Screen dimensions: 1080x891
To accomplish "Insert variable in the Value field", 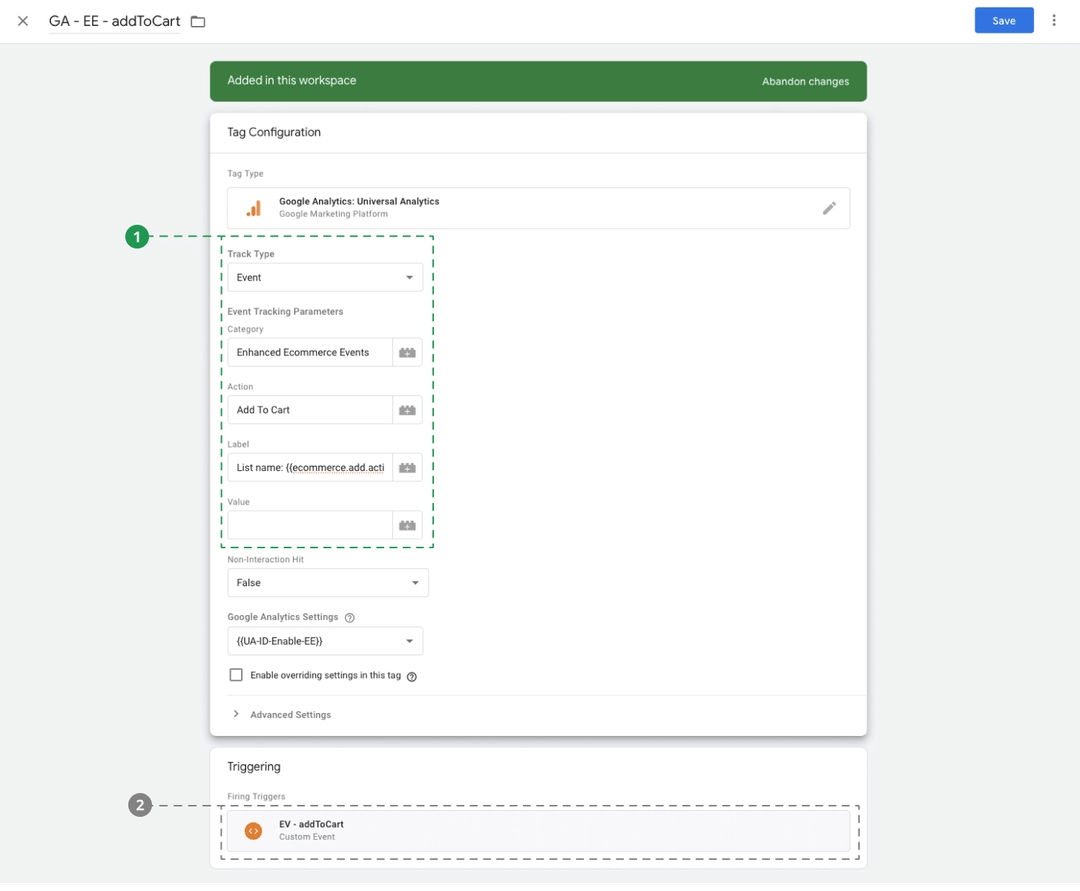I will click(x=407, y=525).
